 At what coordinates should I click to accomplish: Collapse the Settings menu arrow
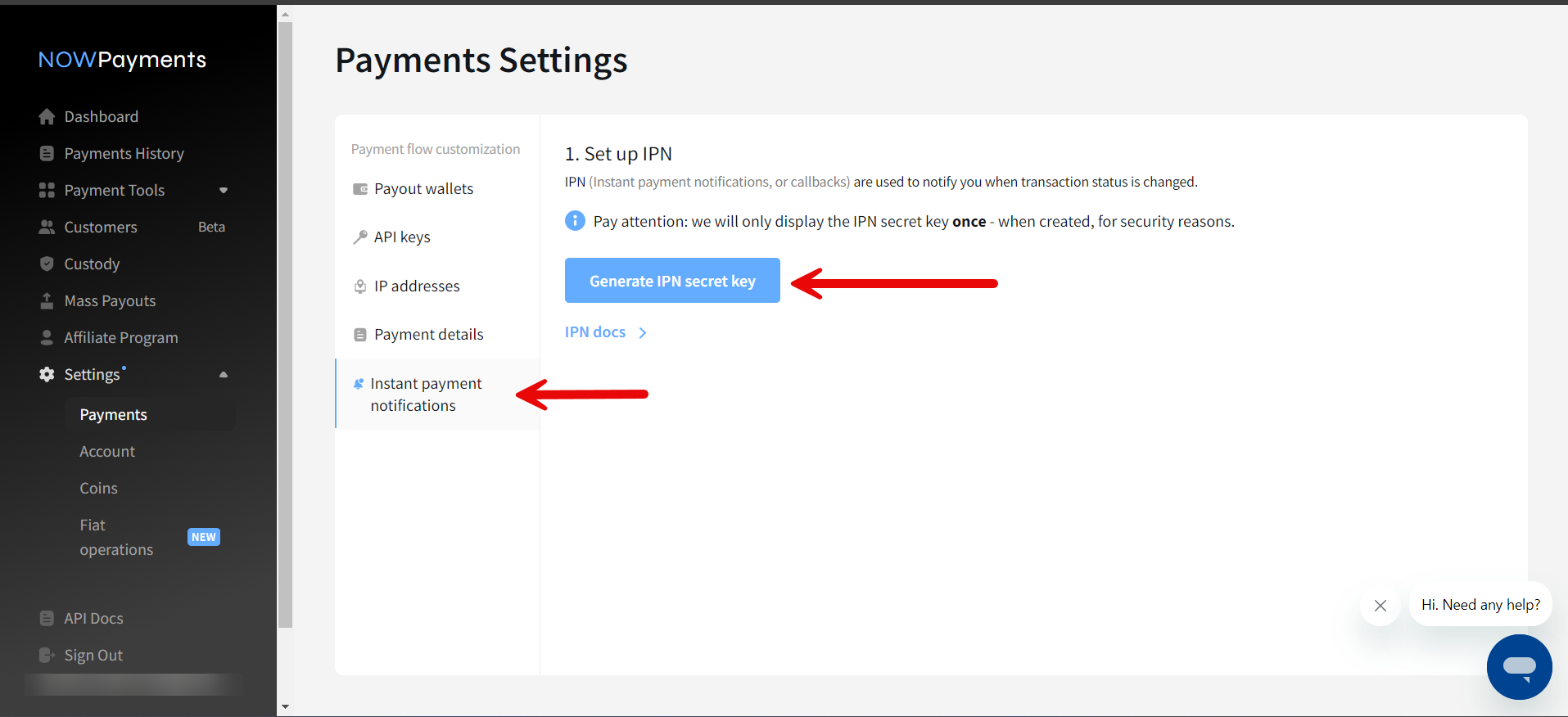coord(224,375)
